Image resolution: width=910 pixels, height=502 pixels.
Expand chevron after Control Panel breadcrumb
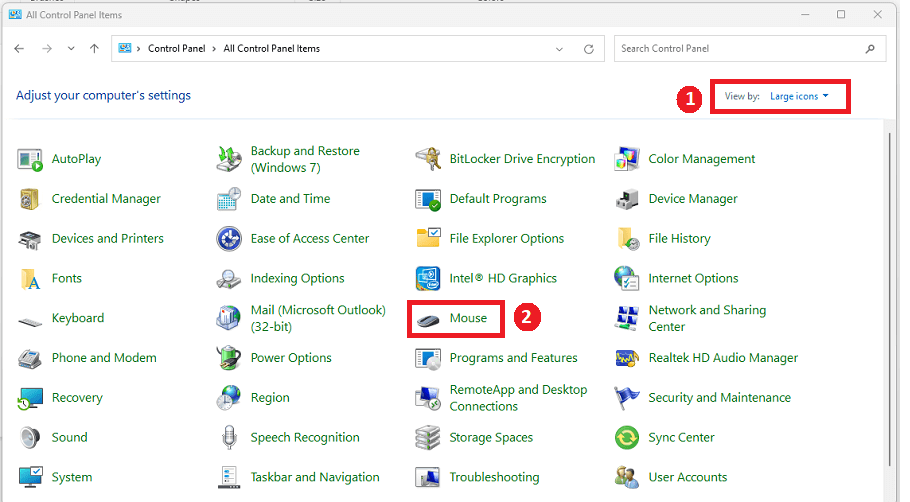point(214,49)
